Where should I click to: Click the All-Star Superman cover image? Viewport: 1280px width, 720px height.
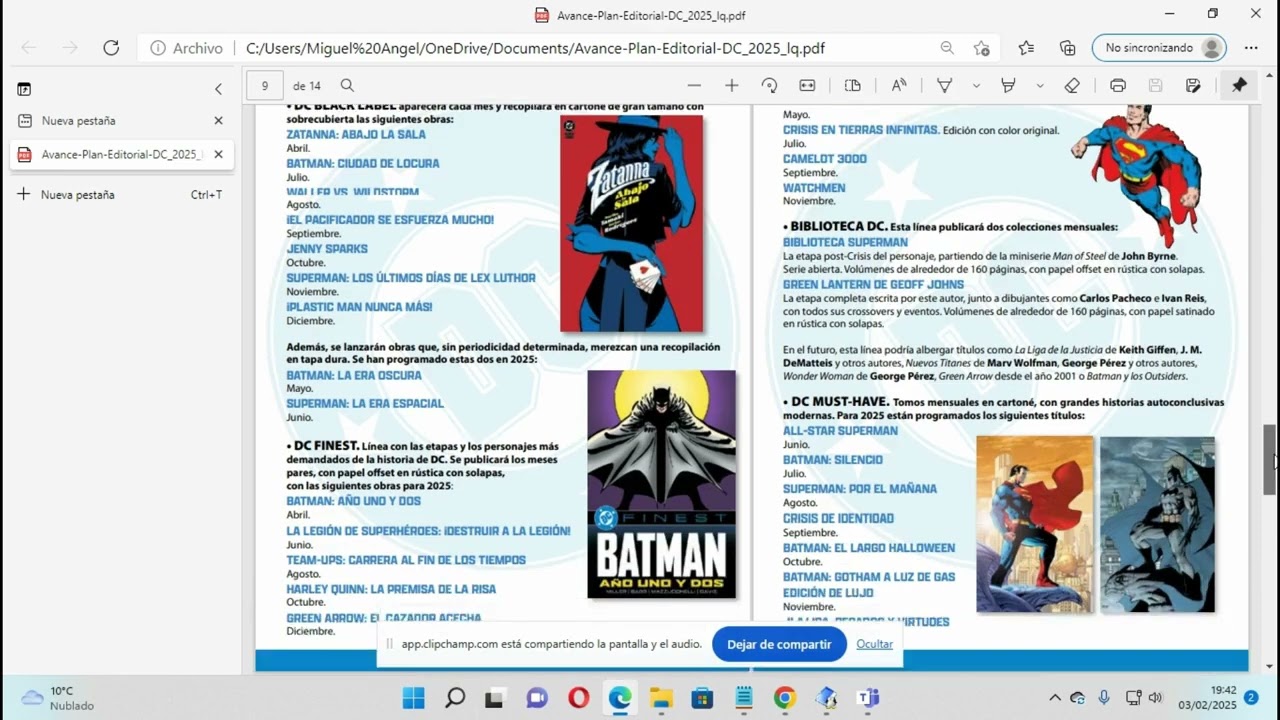[x=1035, y=523]
